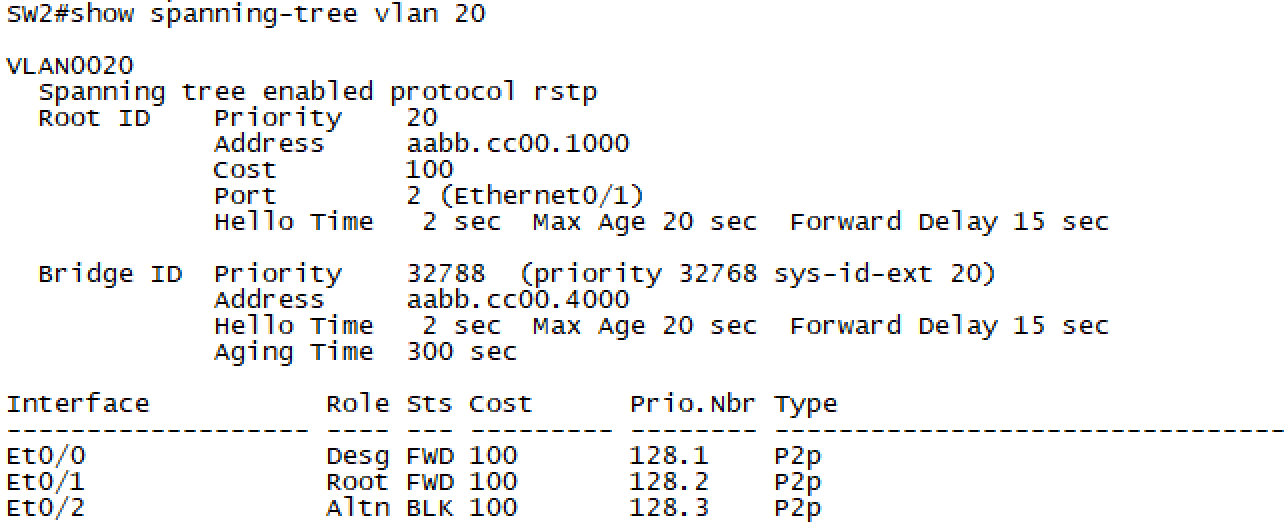Viewport: 1288px width, 532px height.
Task: Click the Root ID label
Action: 94,118
